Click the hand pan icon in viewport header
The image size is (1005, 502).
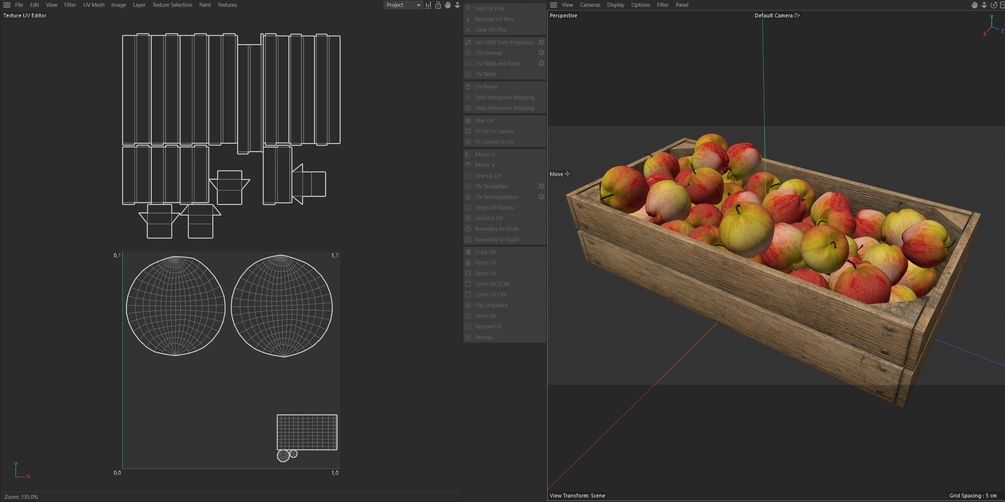pyautogui.click(x=974, y=4)
